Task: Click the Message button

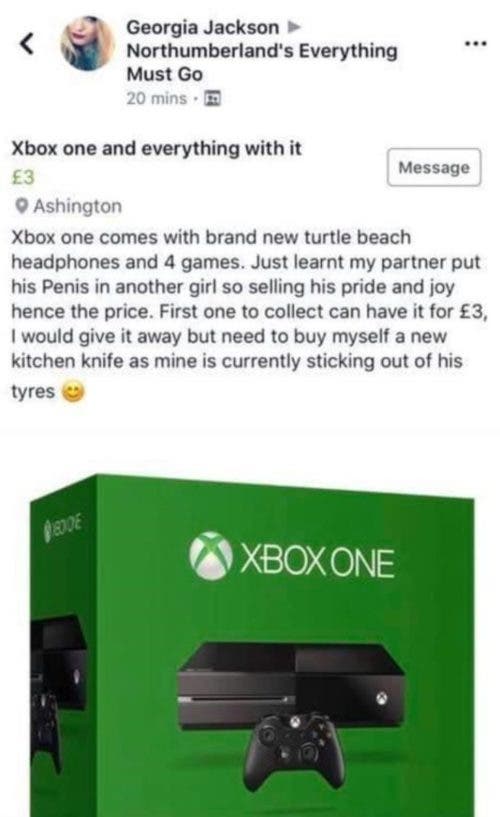Action: pyautogui.click(x=434, y=167)
